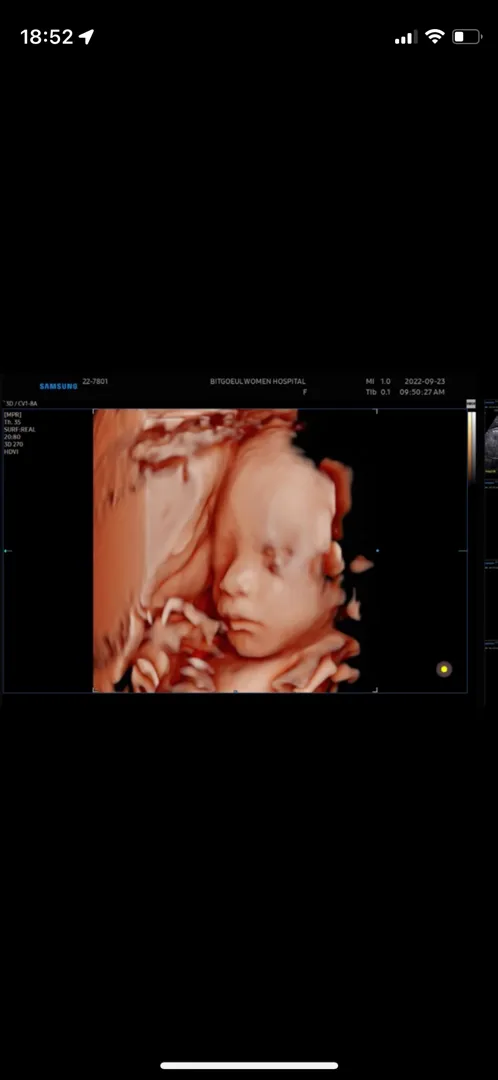The width and height of the screenshot is (498, 1080).
Task: Tap the yellow dot cursor marker
Action: tap(444, 669)
